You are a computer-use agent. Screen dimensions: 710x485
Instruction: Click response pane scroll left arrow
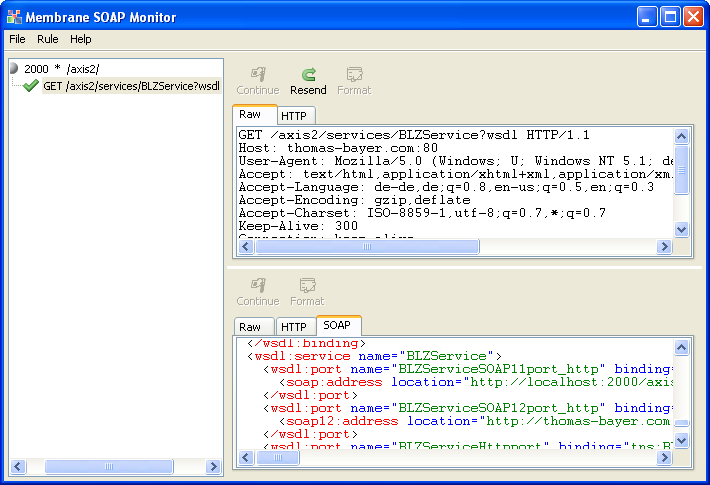tap(246, 458)
